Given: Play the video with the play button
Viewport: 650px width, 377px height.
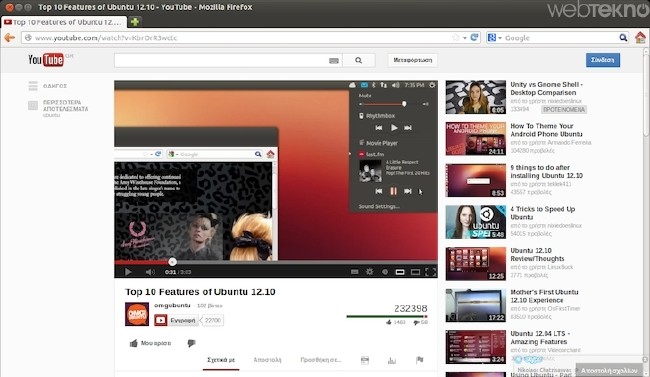Looking at the screenshot, I should 128,272.
